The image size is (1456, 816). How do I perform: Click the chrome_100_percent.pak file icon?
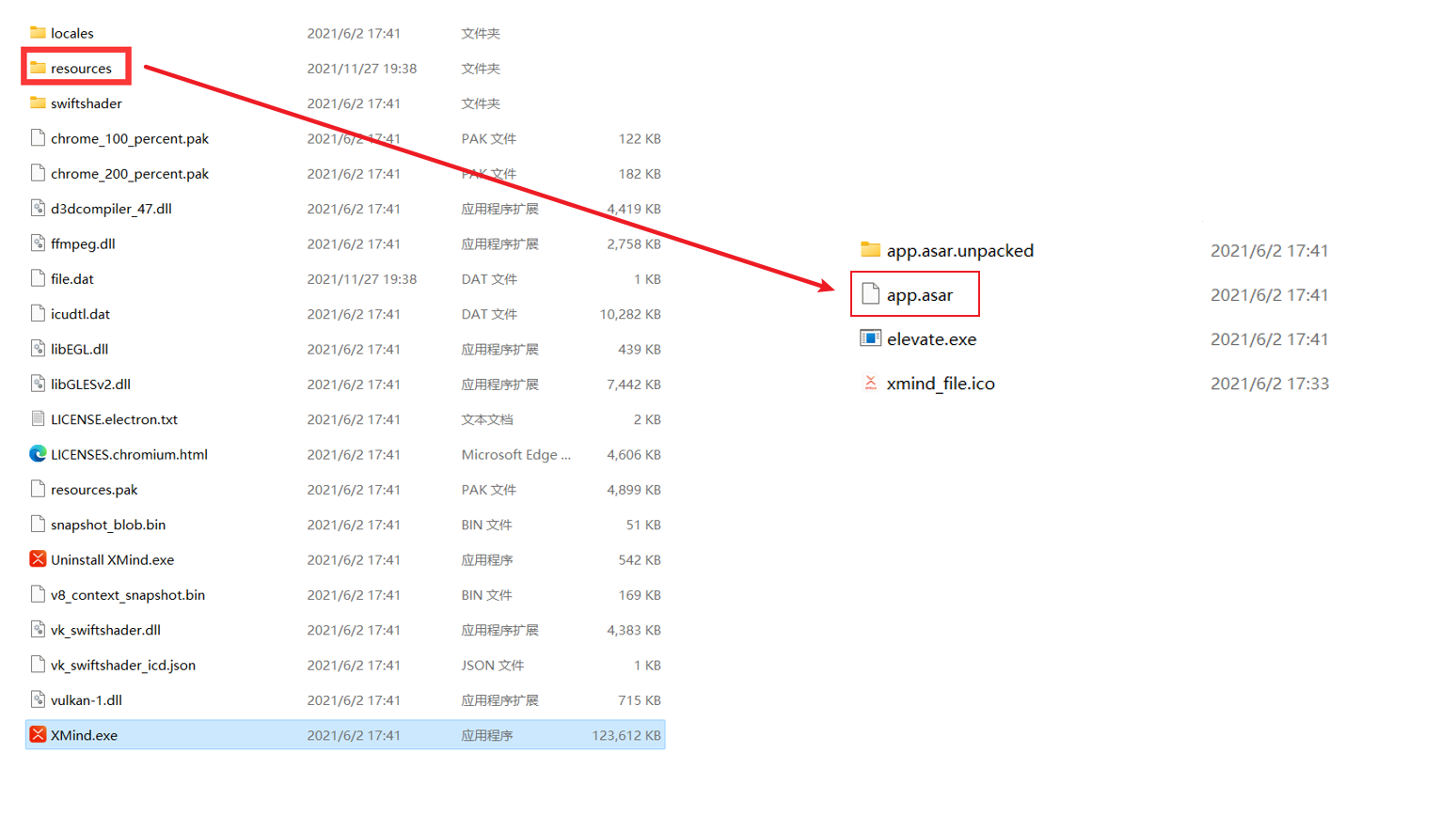pyautogui.click(x=38, y=138)
